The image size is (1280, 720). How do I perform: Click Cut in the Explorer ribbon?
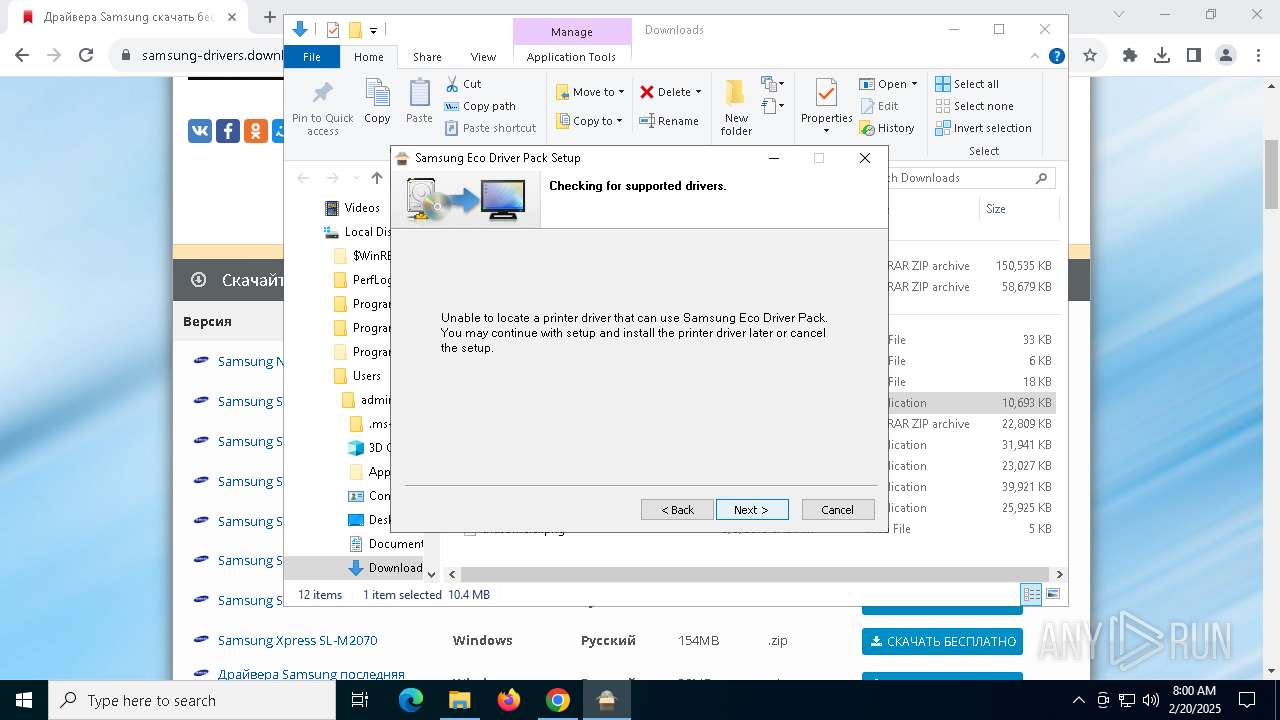[463, 84]
